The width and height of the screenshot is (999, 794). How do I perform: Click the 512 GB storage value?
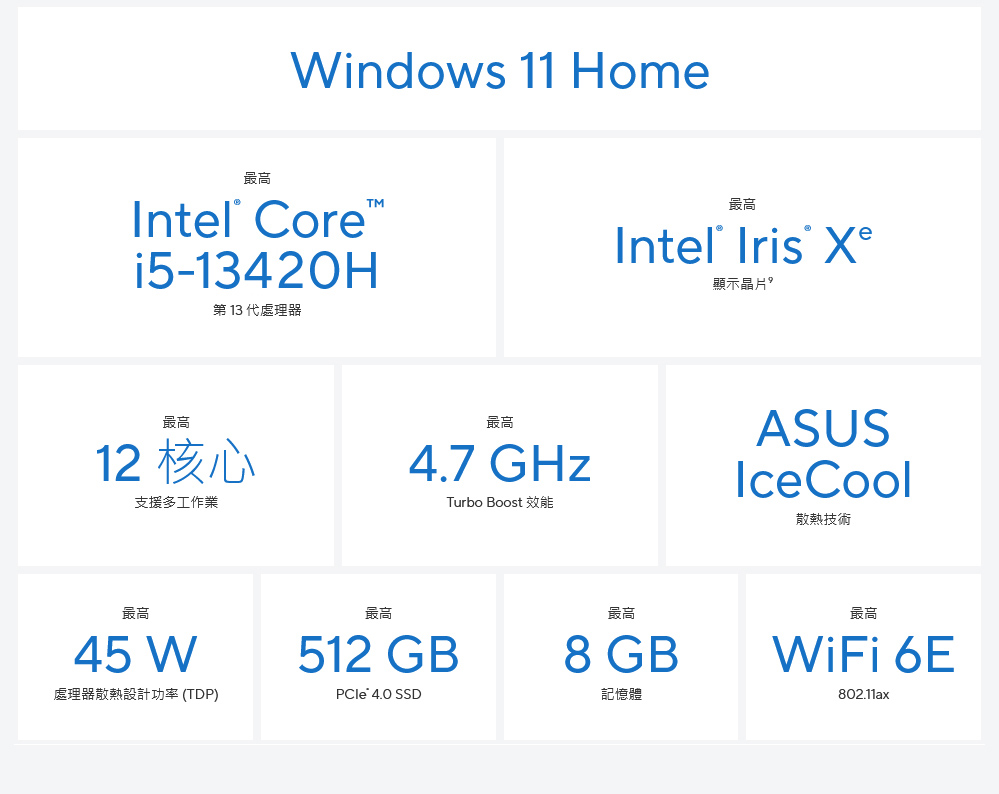click(x=378, y=654)
